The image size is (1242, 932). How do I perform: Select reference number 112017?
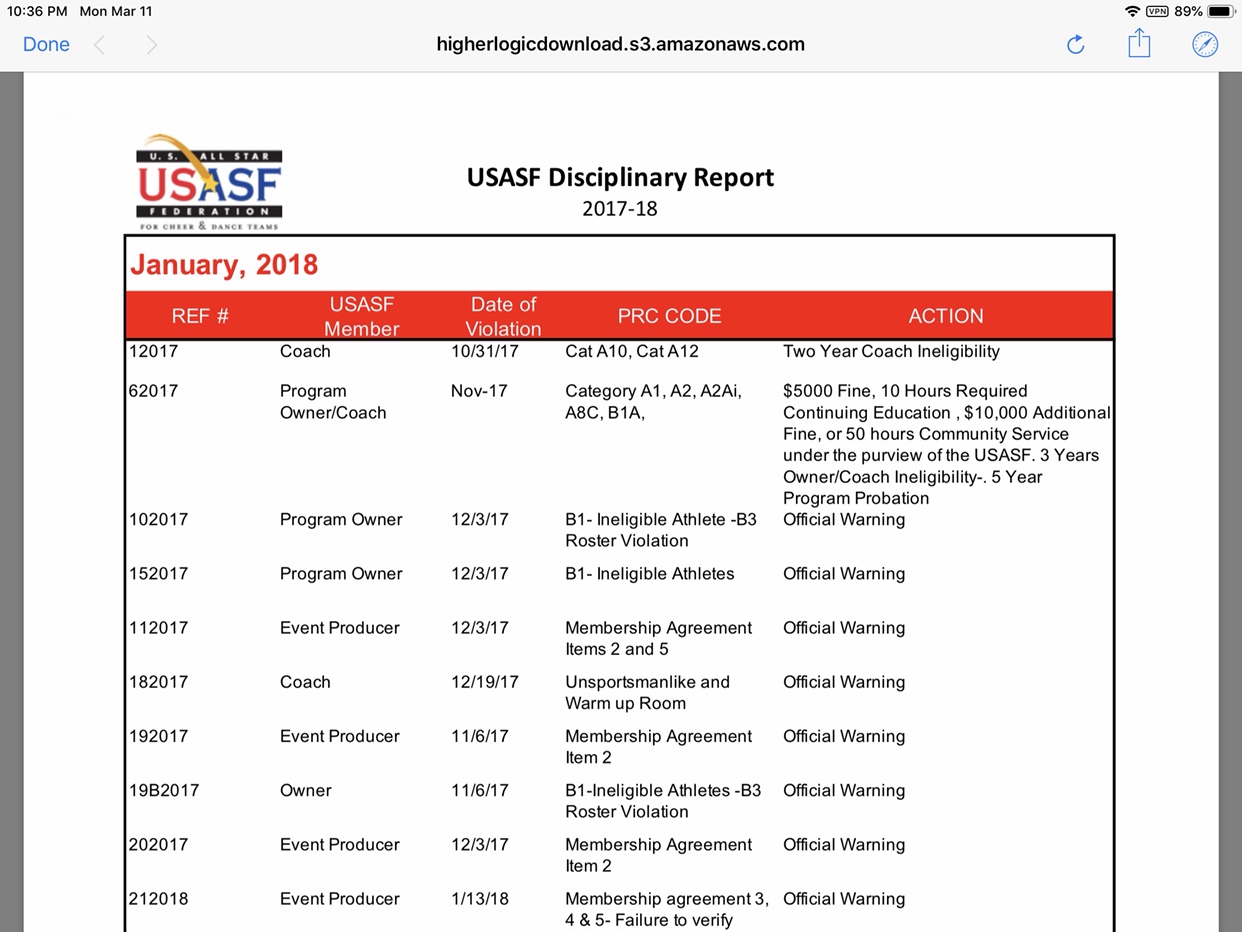click(158, 627)
